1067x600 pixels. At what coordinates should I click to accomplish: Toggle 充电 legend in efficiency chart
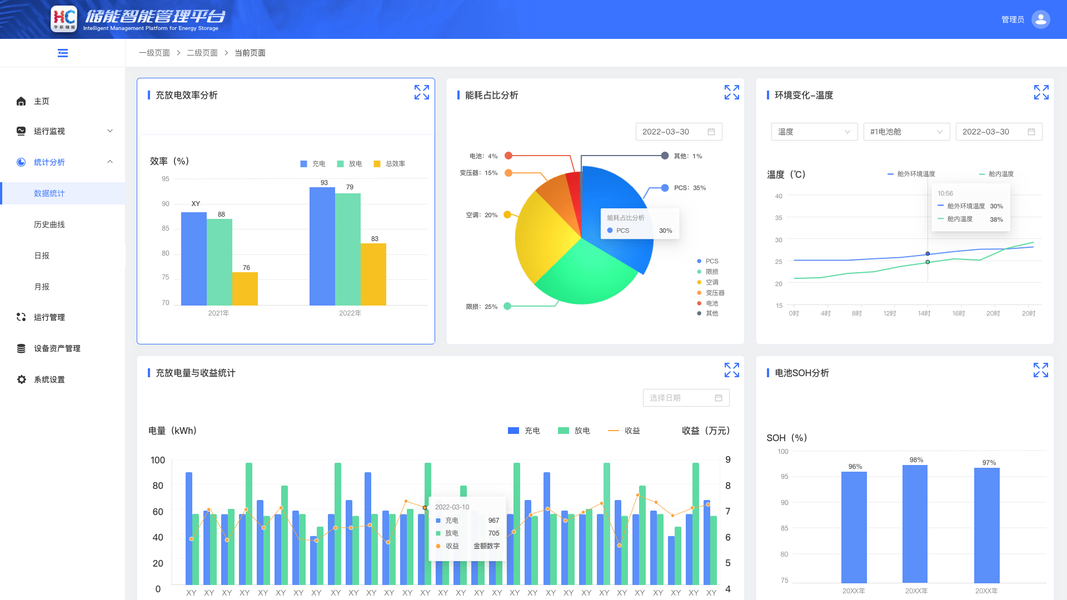coord(313,164)
